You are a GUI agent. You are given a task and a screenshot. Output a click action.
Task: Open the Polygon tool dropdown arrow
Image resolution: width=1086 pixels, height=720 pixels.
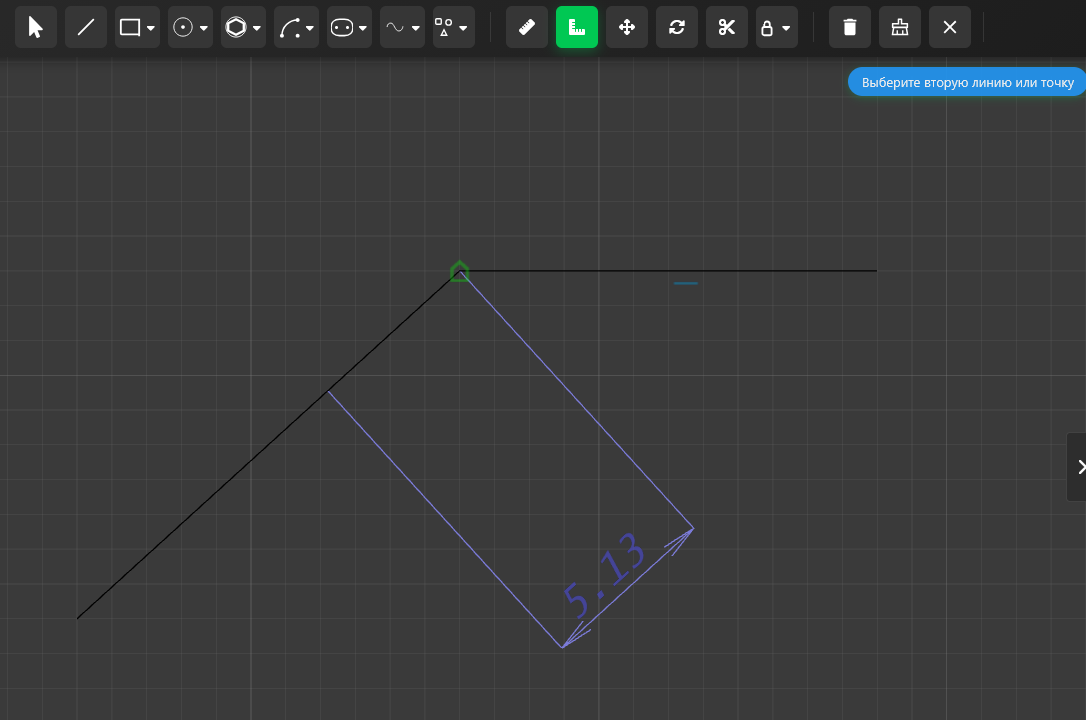[x=256, y=28]
